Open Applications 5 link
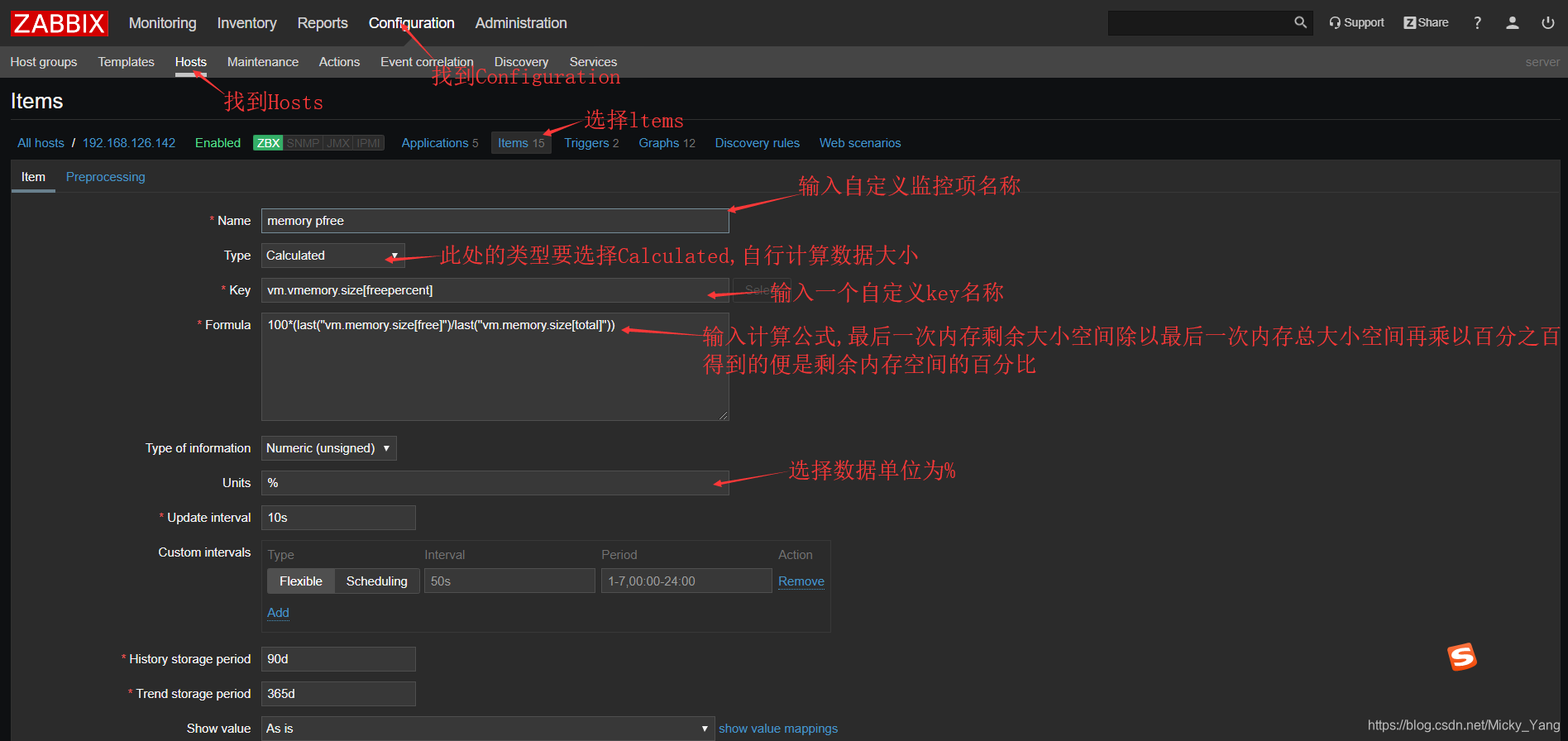This screenshot has height=741, width=1568. 440,143
